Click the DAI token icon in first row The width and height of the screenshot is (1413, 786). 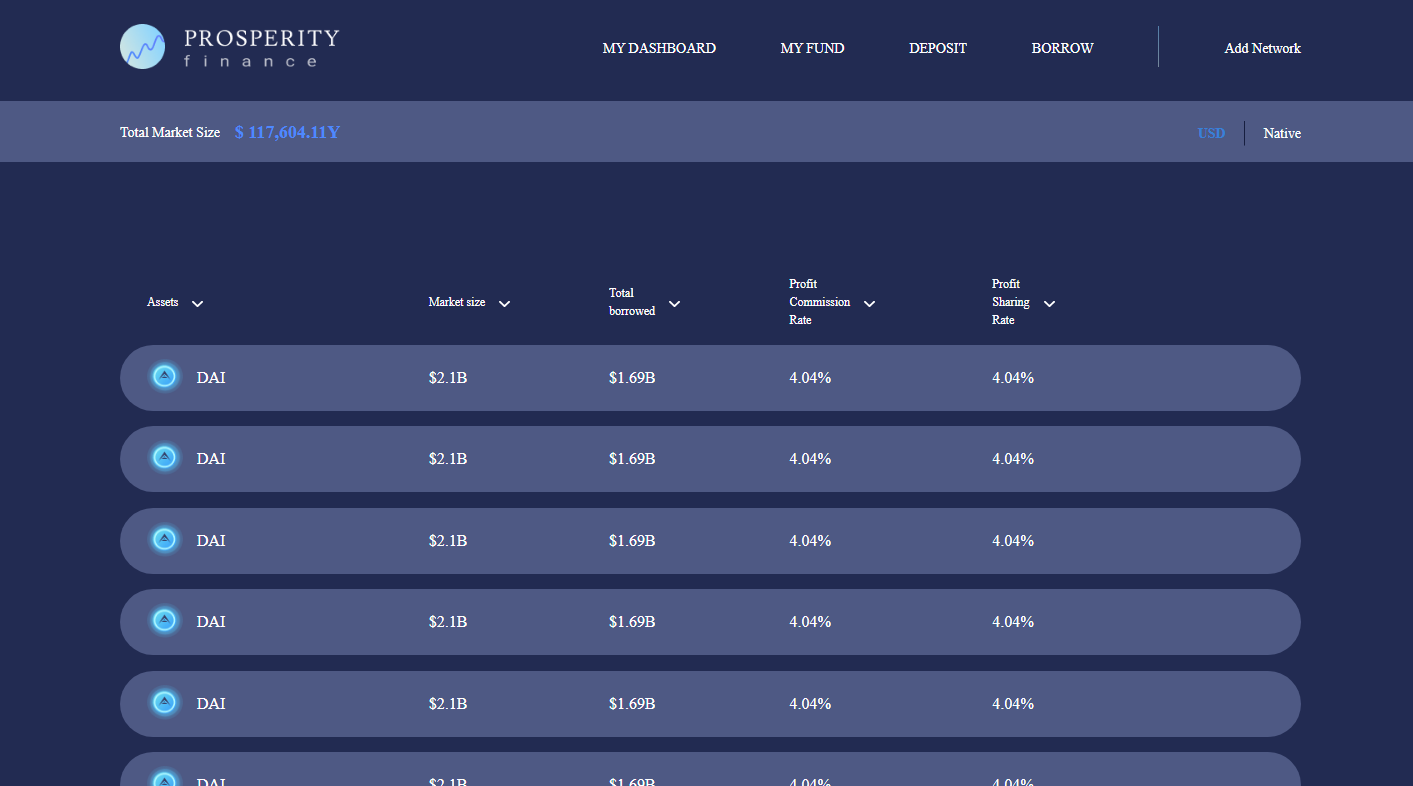[165, 377]
